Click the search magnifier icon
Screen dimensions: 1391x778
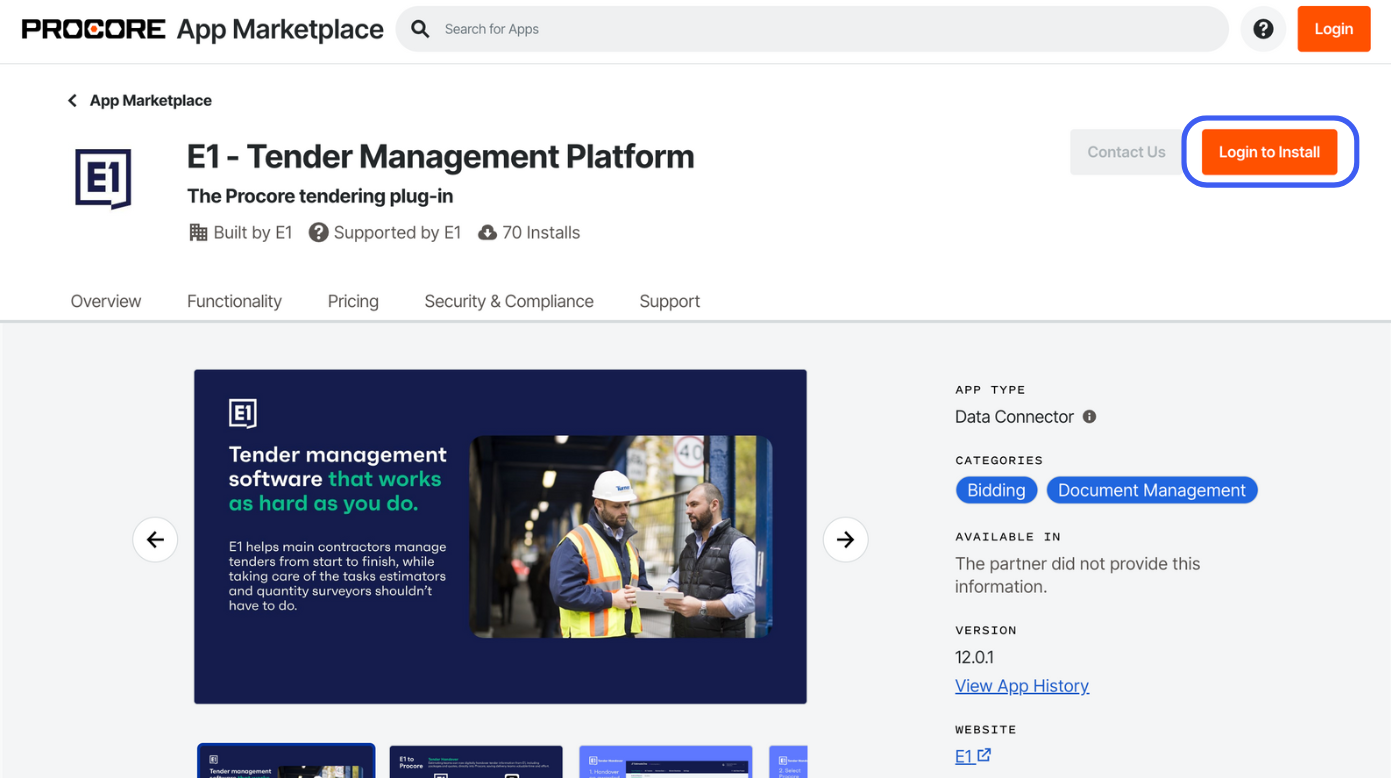(421, 29)
